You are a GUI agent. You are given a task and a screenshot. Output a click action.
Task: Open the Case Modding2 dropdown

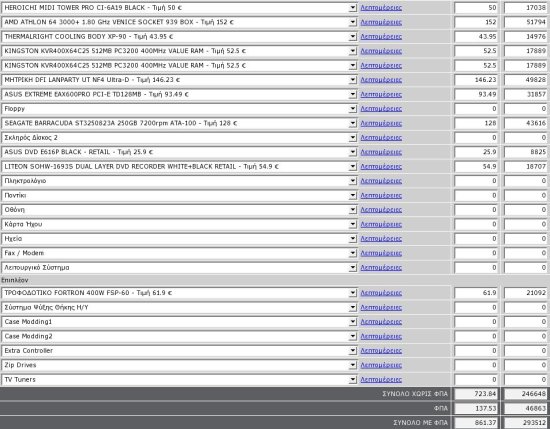pyautogui.click(x=179, y=336)
